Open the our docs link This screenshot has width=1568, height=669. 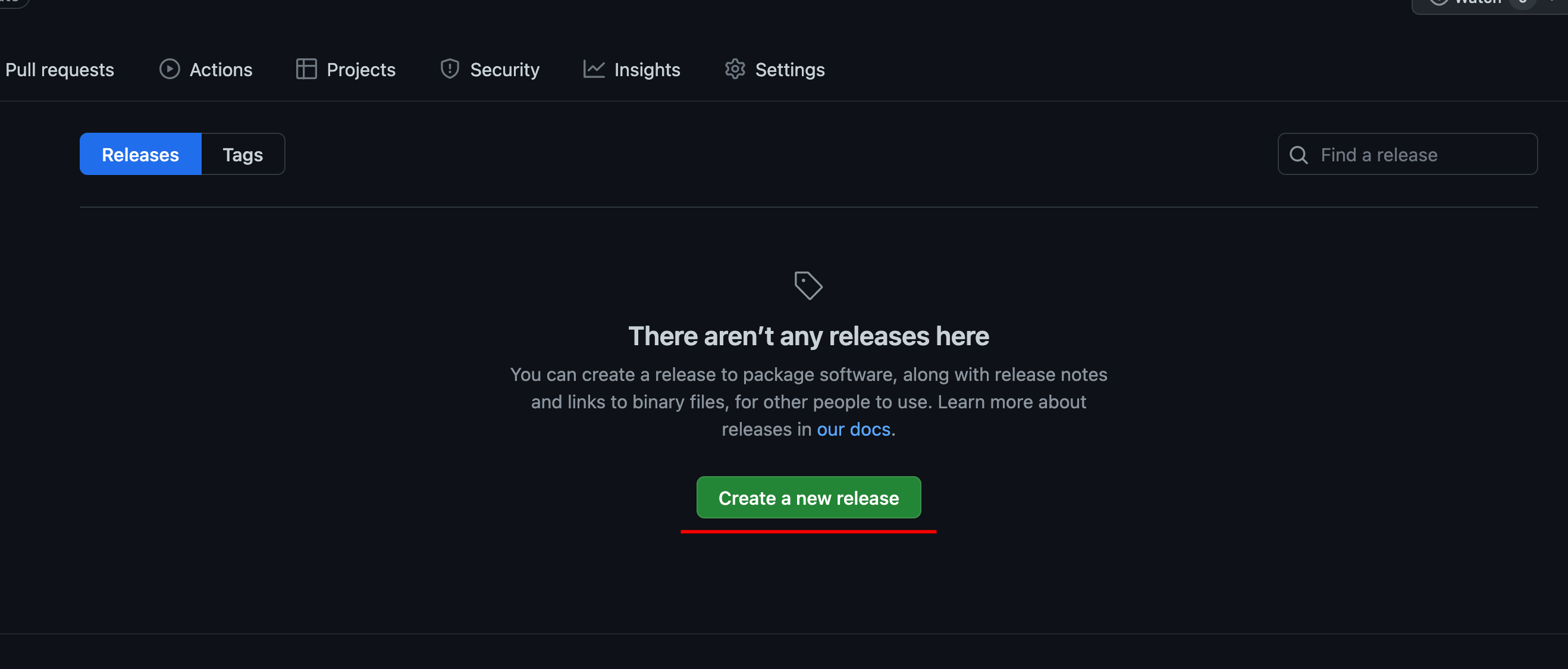(x=854, y=429)
